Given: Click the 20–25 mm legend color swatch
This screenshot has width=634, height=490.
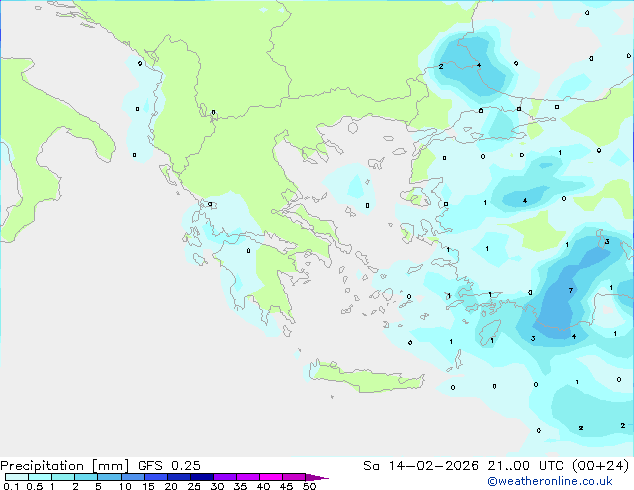Looking at the screenshot, I should pos(179,477).
